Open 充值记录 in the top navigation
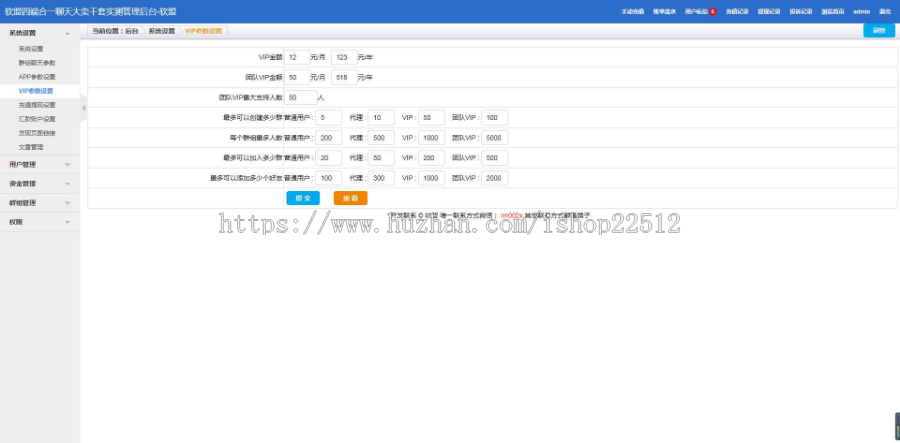The height and width of the screenshot is (443, 900). click(x=737, y=11)
